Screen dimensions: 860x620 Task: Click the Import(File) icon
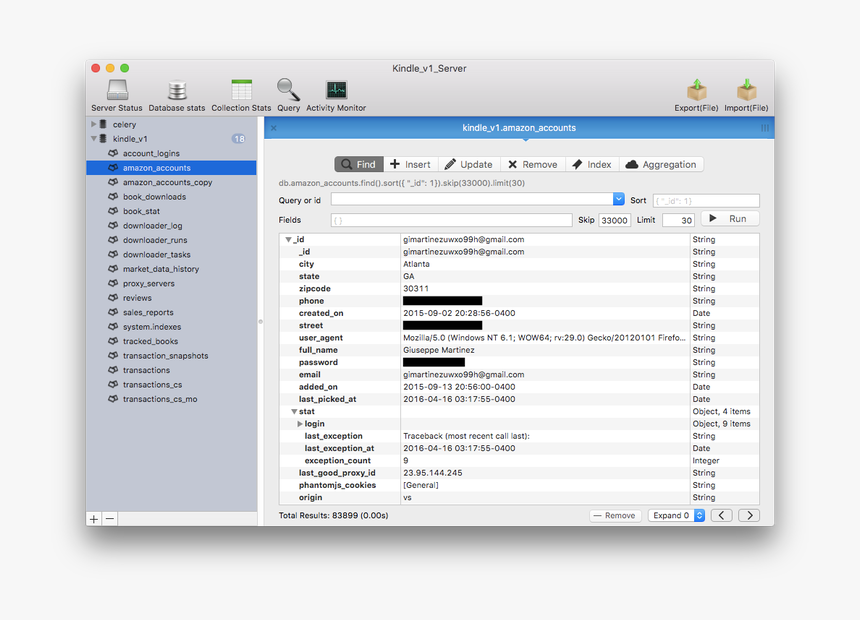pyautogui.click(x=746, y=90)
